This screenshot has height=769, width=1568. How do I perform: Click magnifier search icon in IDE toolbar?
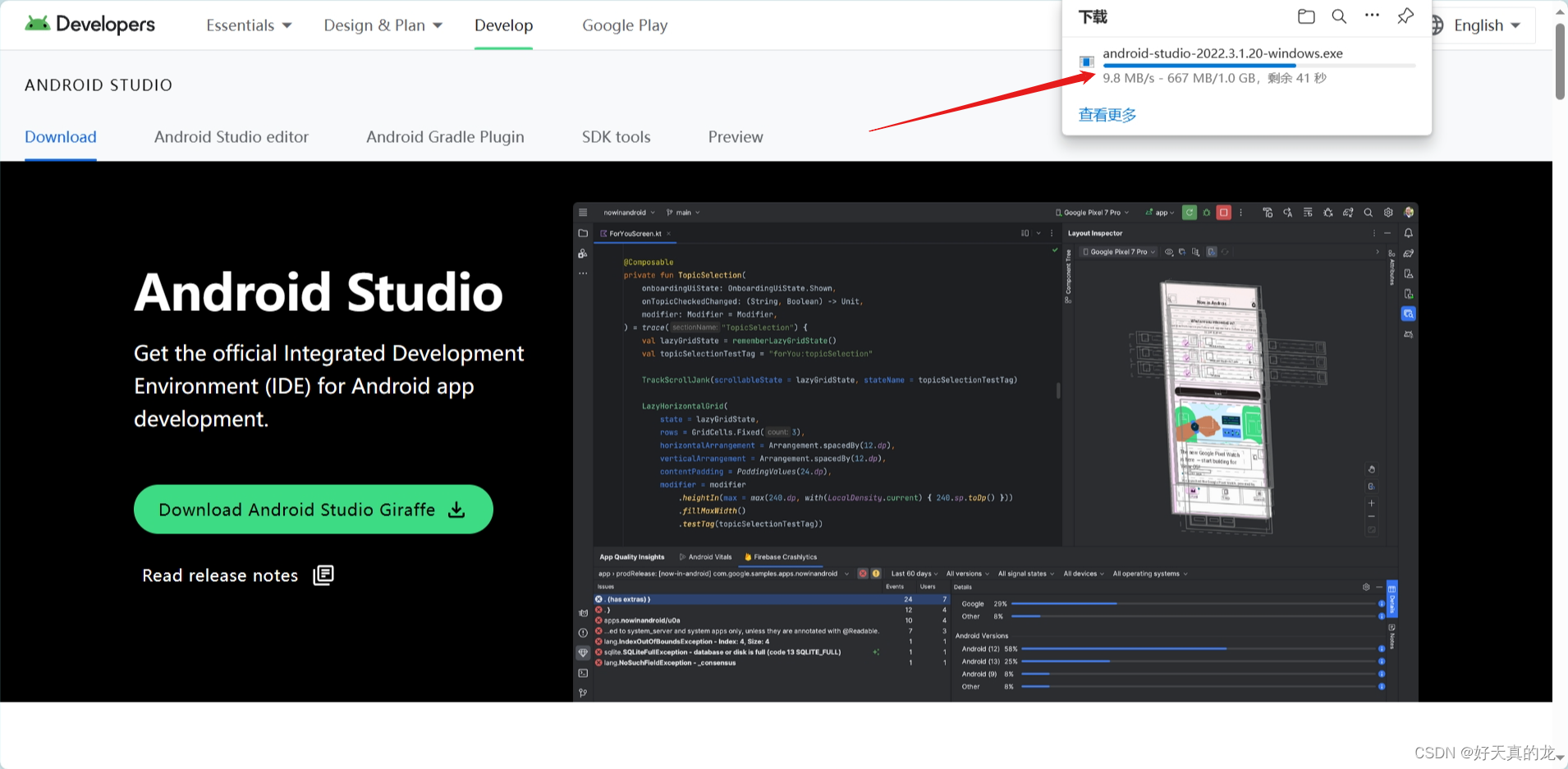(1368, 213)
